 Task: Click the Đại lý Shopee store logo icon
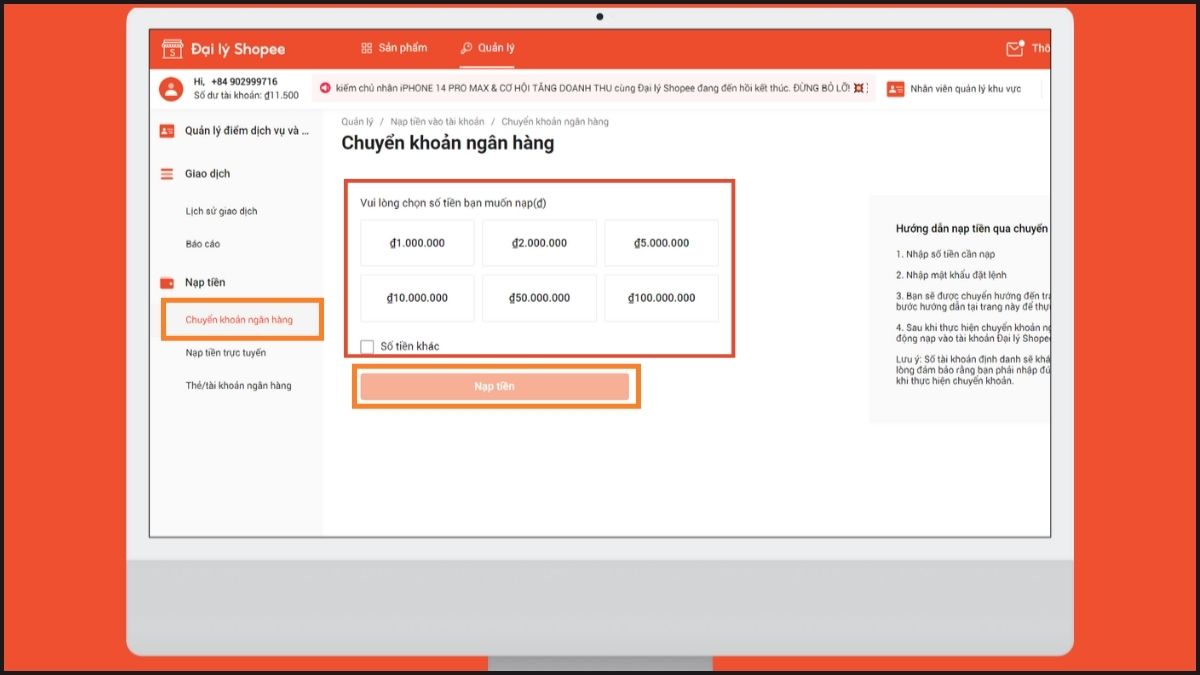(x=172, y=49)
